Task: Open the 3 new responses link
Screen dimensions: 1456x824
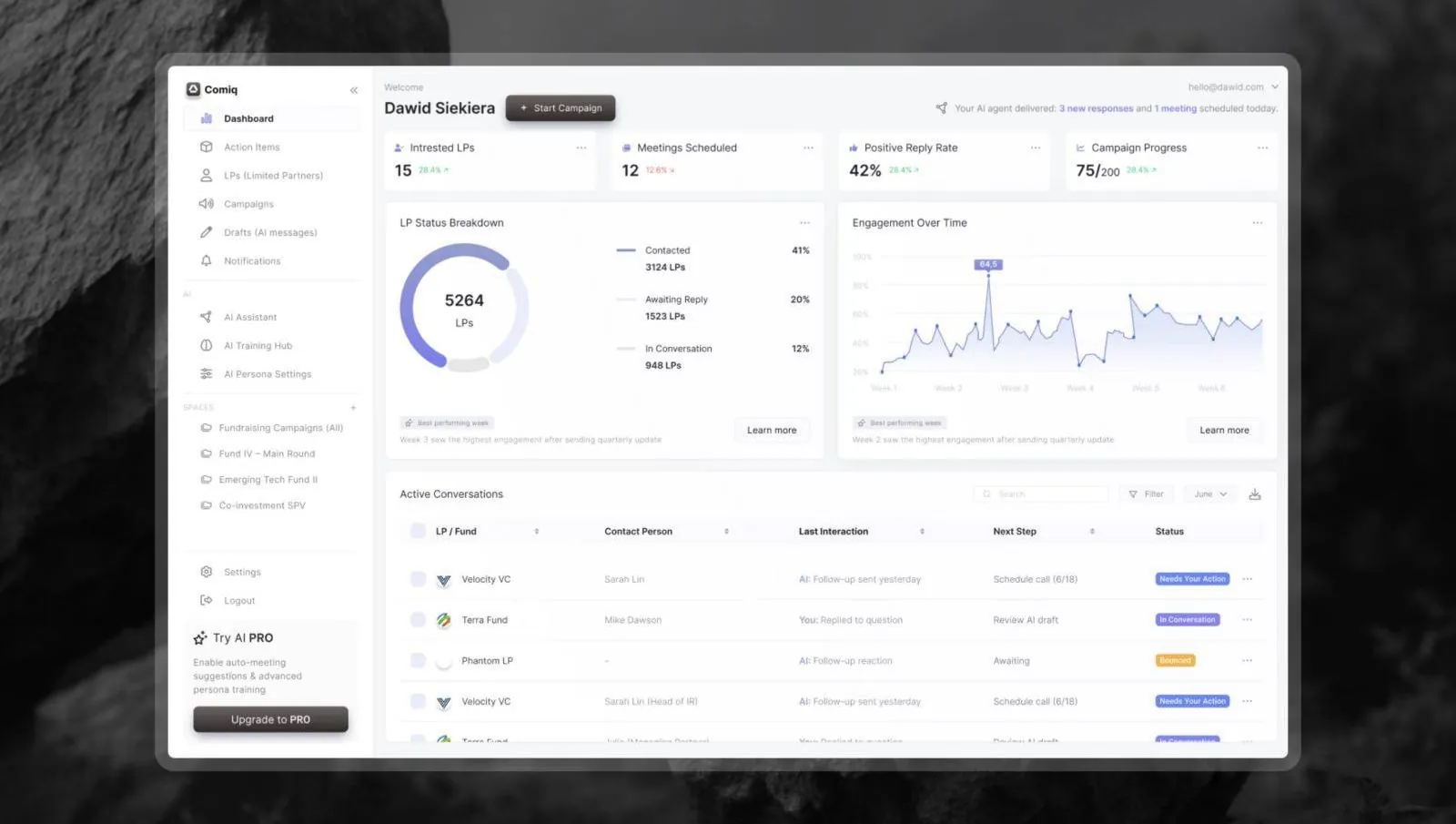Action: [x=1097, y=108]
